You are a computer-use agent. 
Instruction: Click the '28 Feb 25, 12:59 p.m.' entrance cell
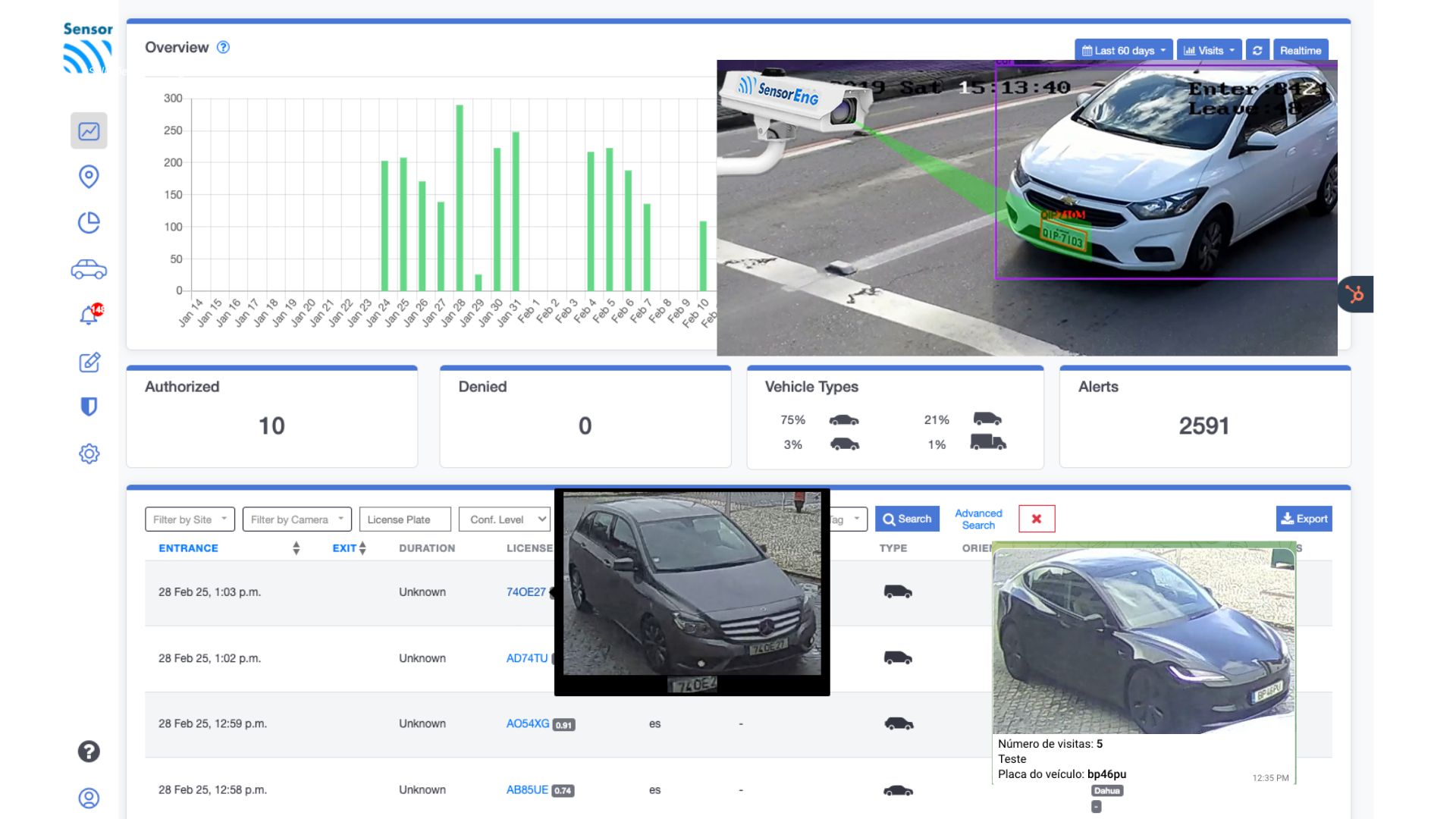(212, 723)
